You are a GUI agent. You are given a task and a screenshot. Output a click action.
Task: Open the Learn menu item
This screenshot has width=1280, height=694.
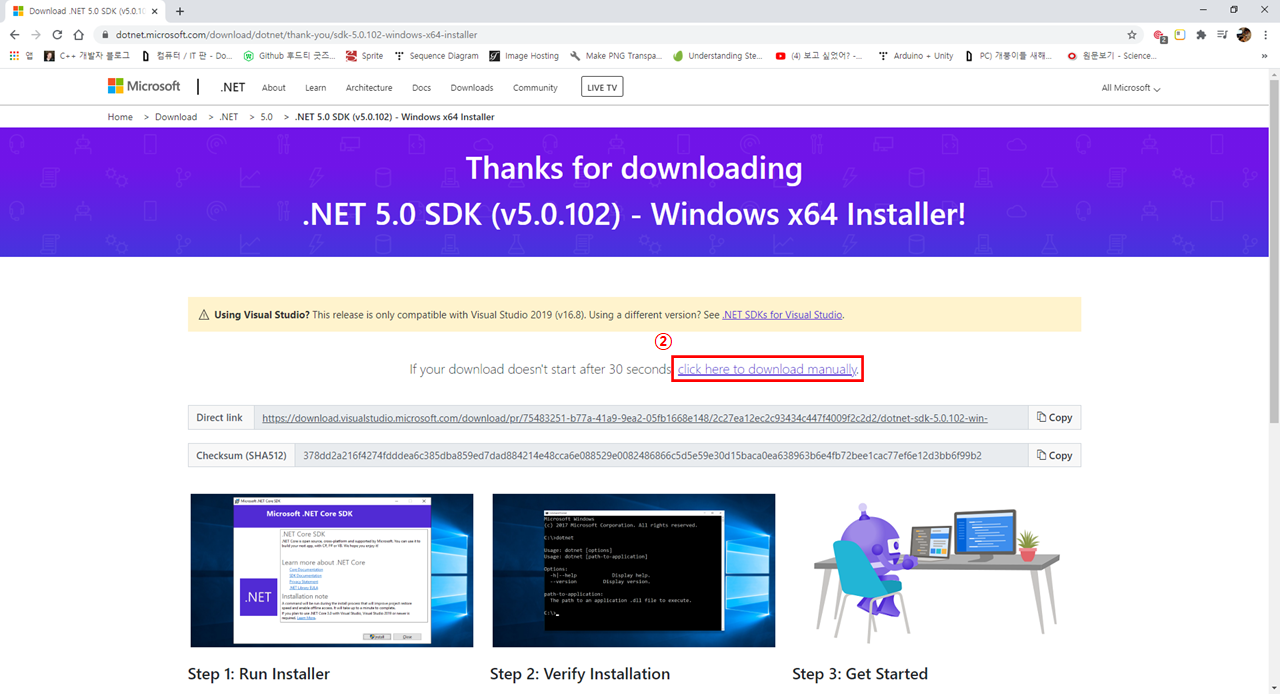click(315, 88)
